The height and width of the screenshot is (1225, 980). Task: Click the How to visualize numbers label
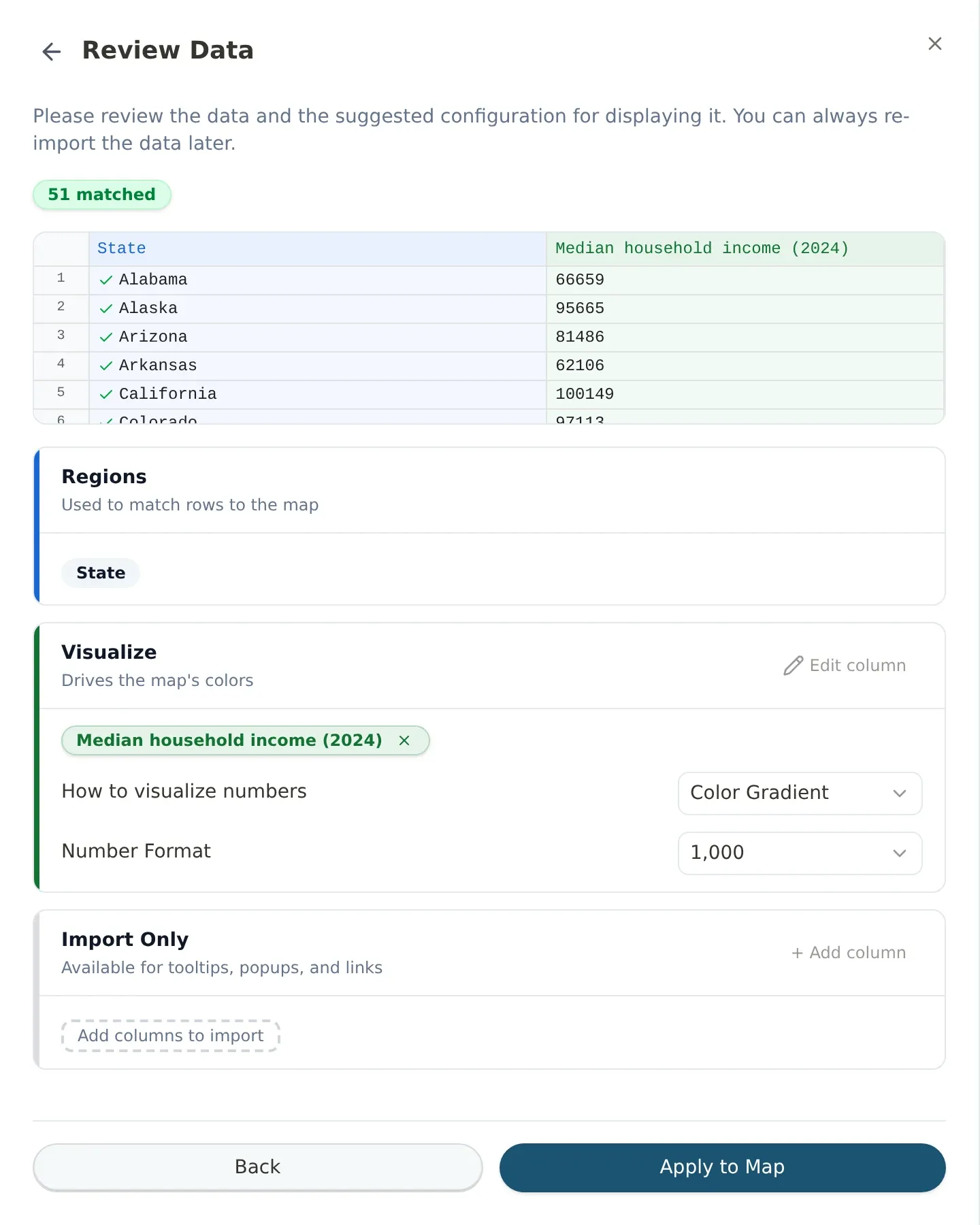tap(184, 791)
